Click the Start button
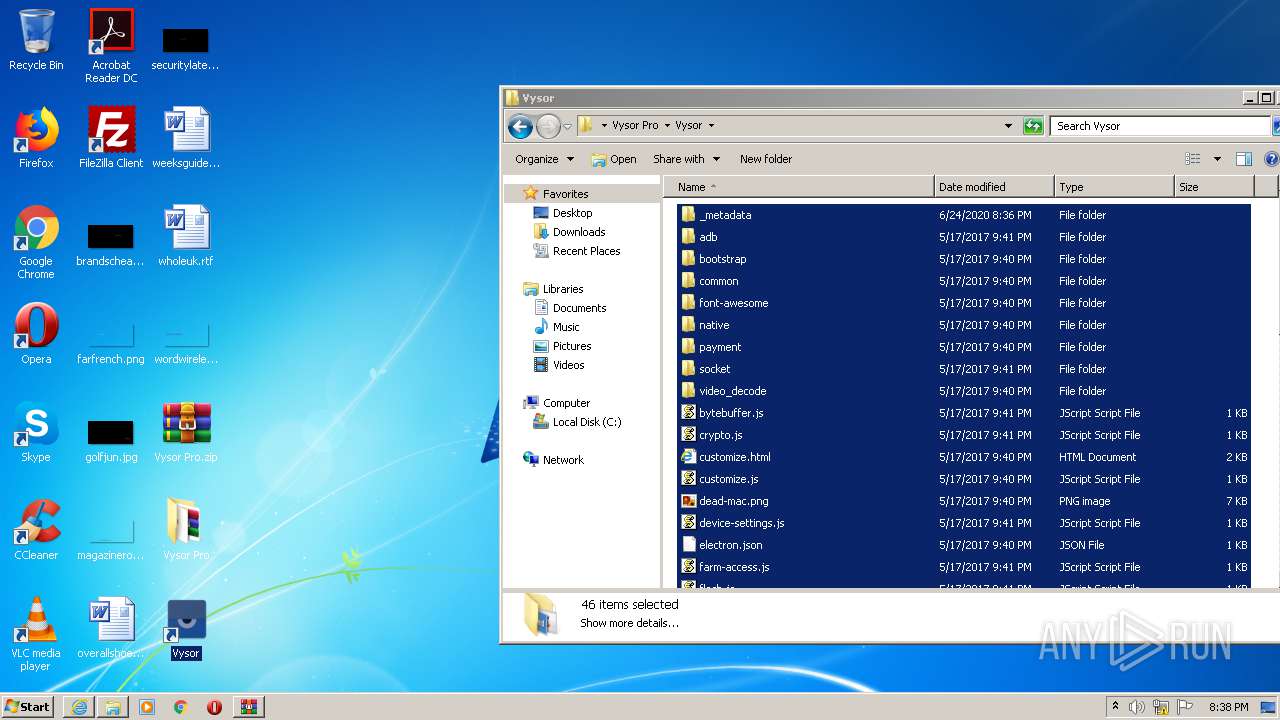Image resolution: width=1280 pixels, height=720 pixels. 27,707
